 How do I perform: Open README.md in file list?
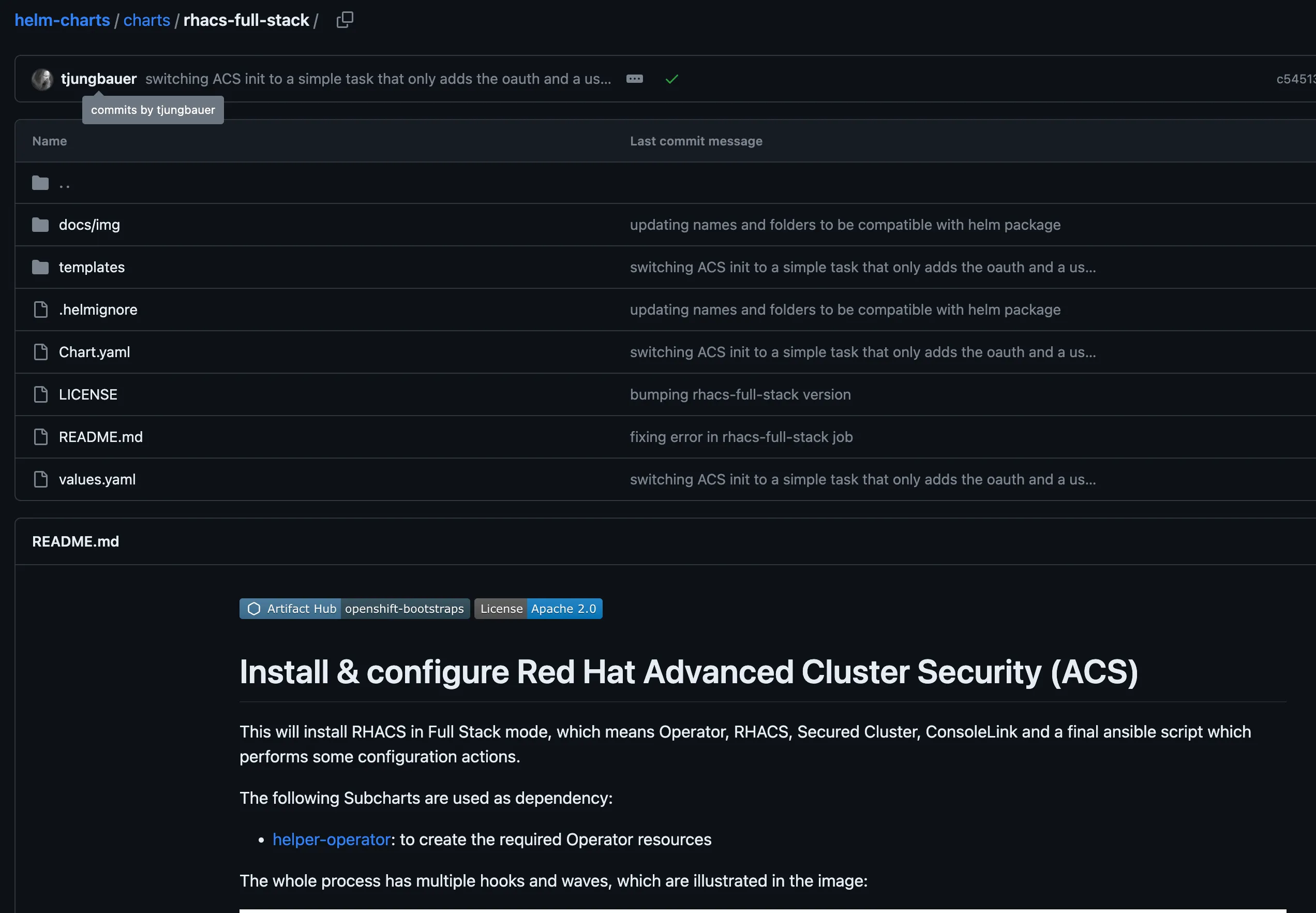(x=101, y=437)
